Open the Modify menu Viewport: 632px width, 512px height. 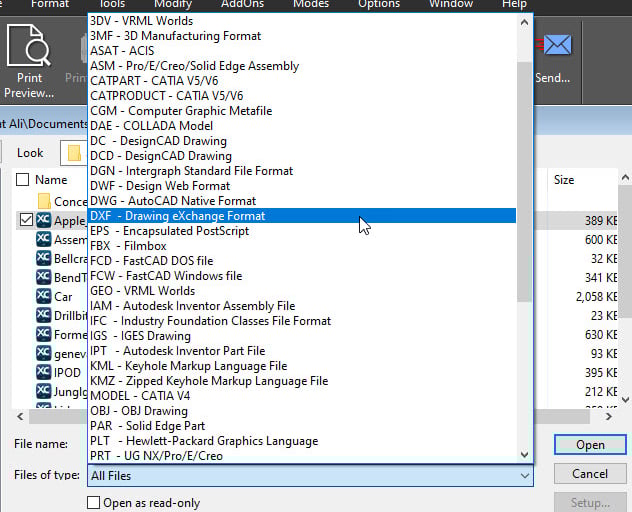173,4
